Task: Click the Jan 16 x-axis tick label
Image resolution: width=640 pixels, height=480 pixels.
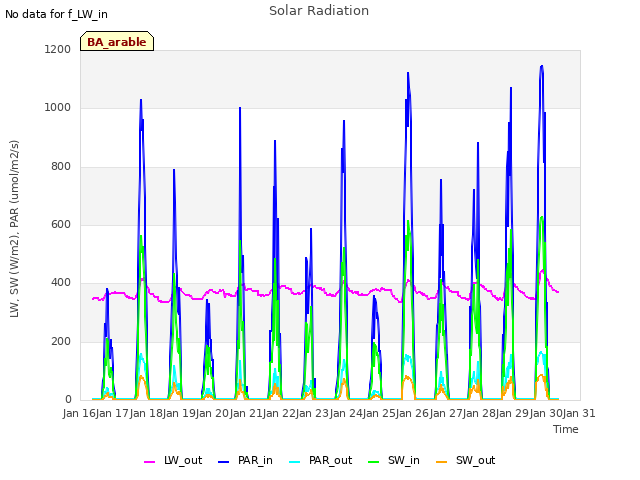Action: 79,413
